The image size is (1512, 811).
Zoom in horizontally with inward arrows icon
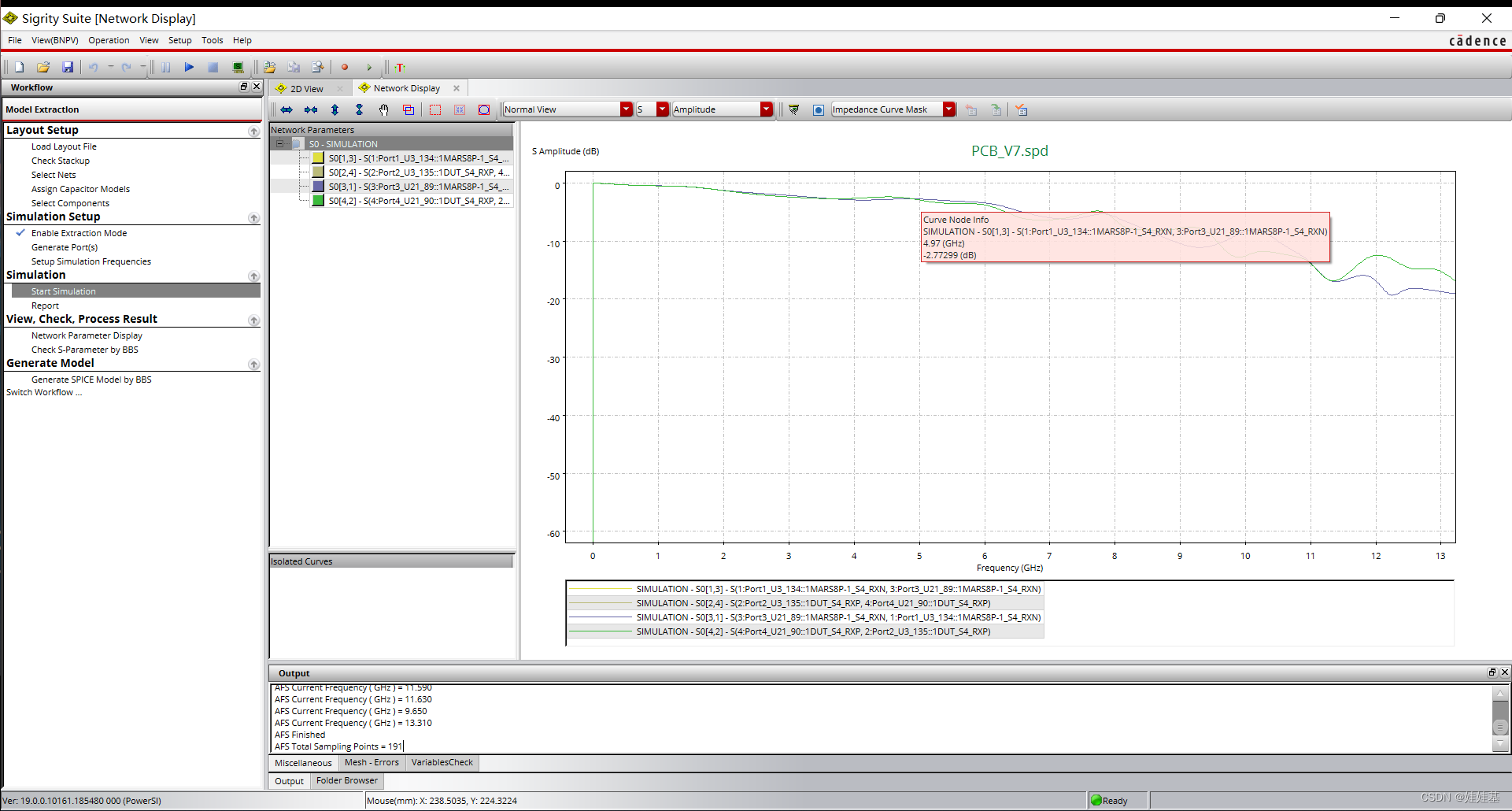point(311,110)
